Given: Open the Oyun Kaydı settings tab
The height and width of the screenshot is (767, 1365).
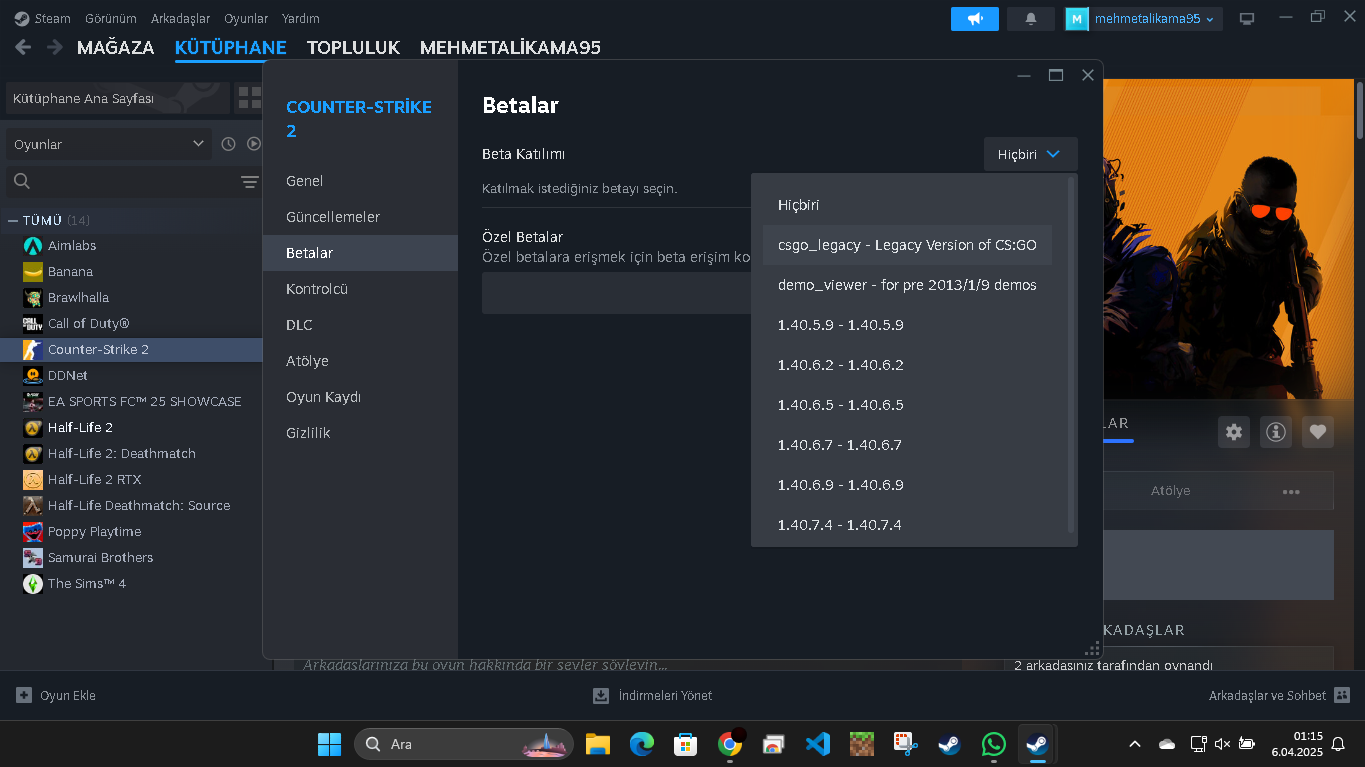Looking at the screenshot, I should pos(360,397).
